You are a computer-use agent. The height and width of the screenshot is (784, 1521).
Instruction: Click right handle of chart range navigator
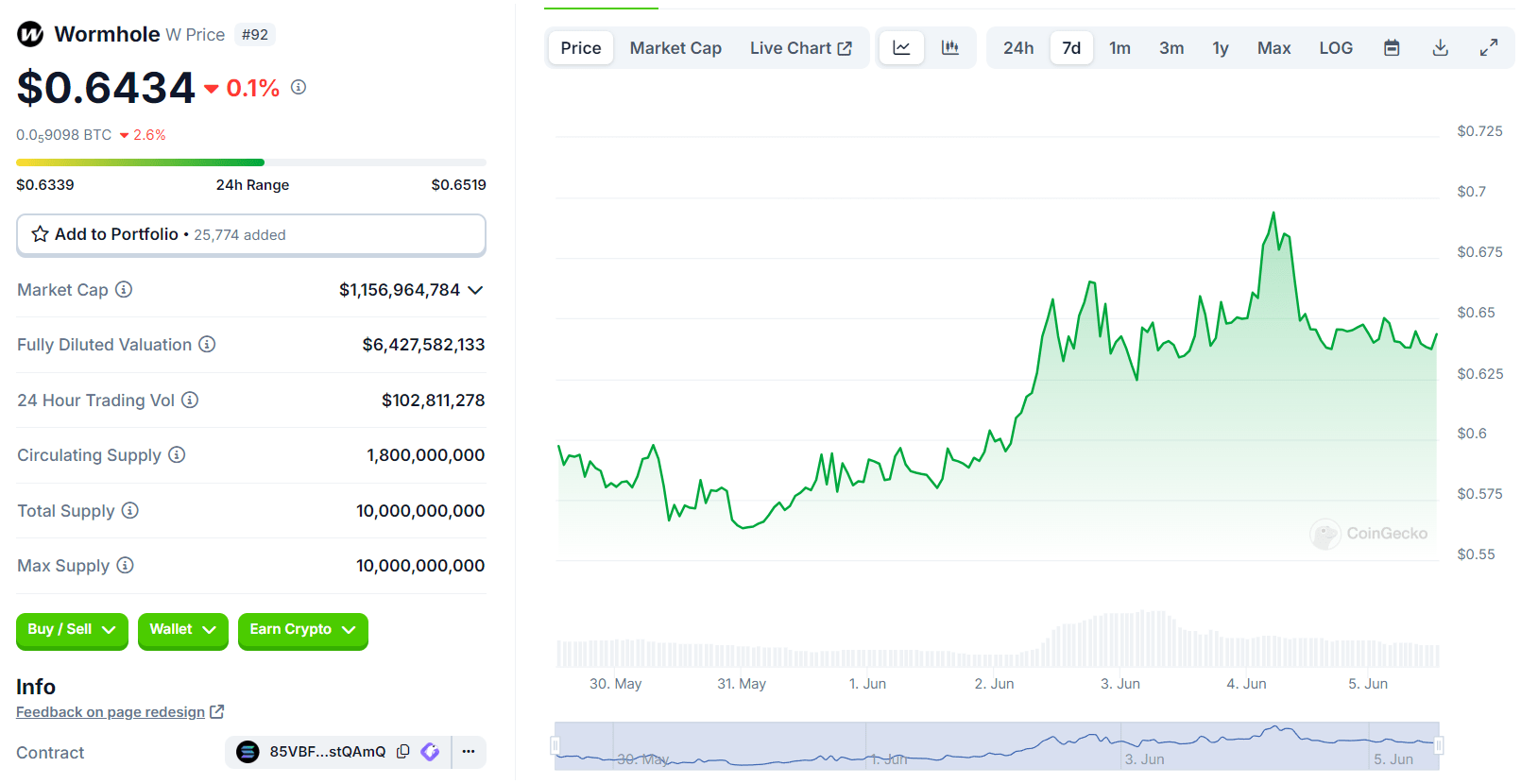click(1439, 746)
